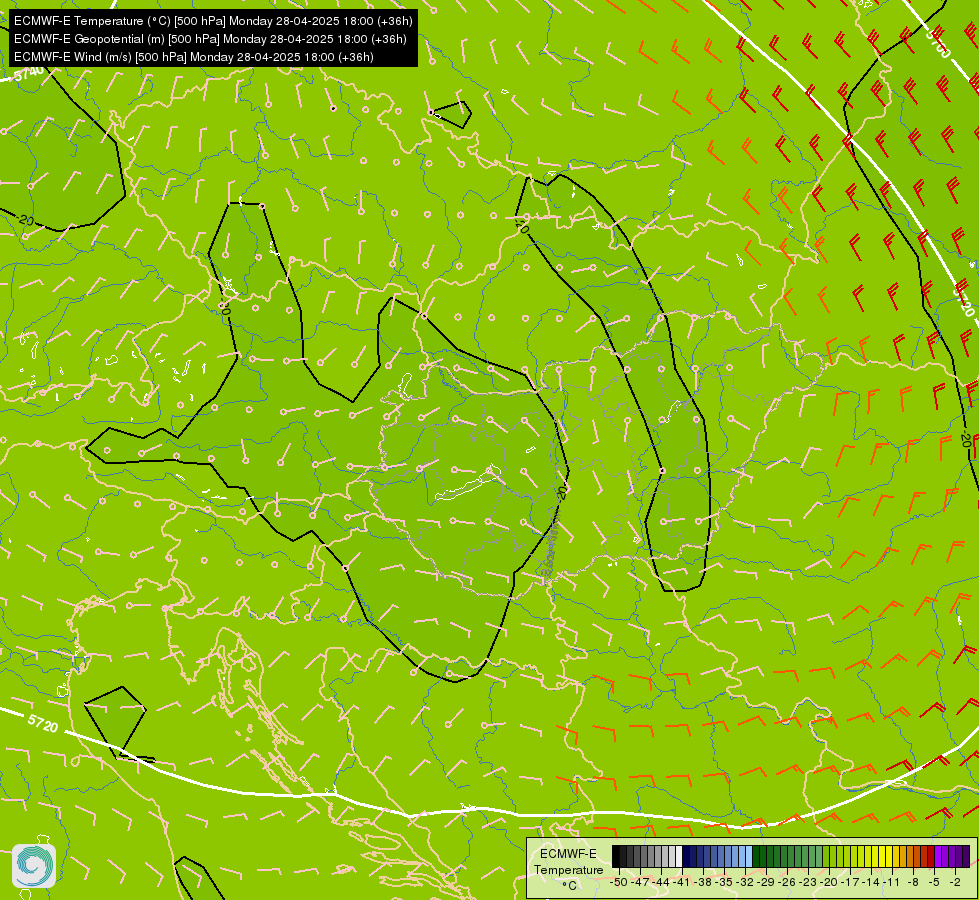The height and width of the screenshot is (900, 979).
Task: Click the -32 legend value
Action: click(x=746, y=882)
